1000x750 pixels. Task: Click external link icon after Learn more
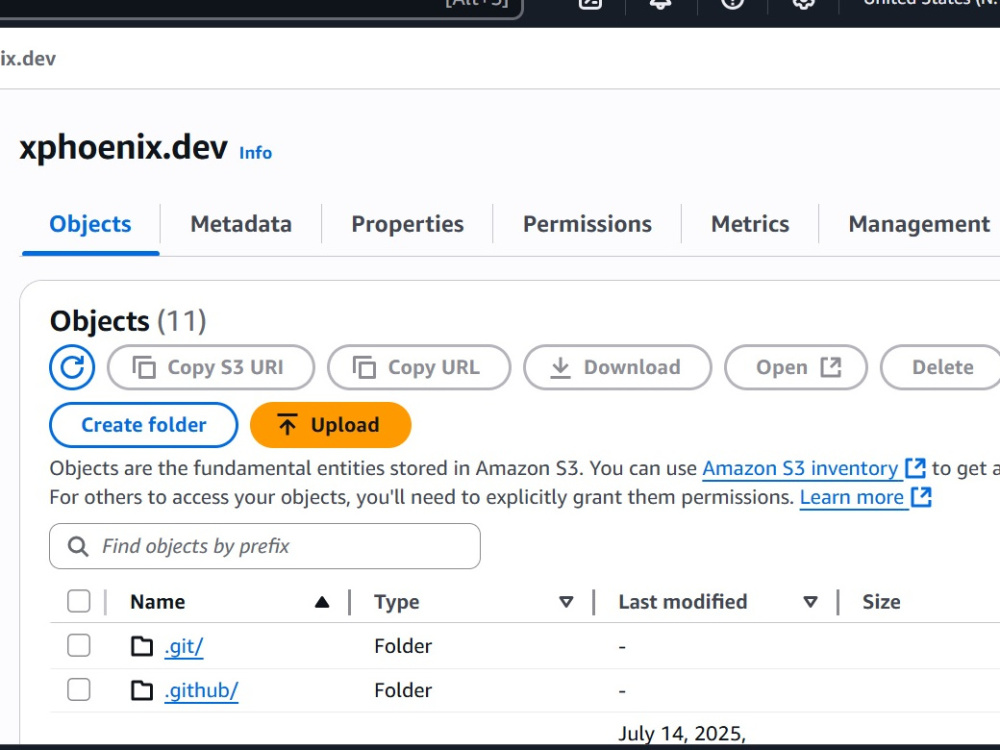(922, 497)
